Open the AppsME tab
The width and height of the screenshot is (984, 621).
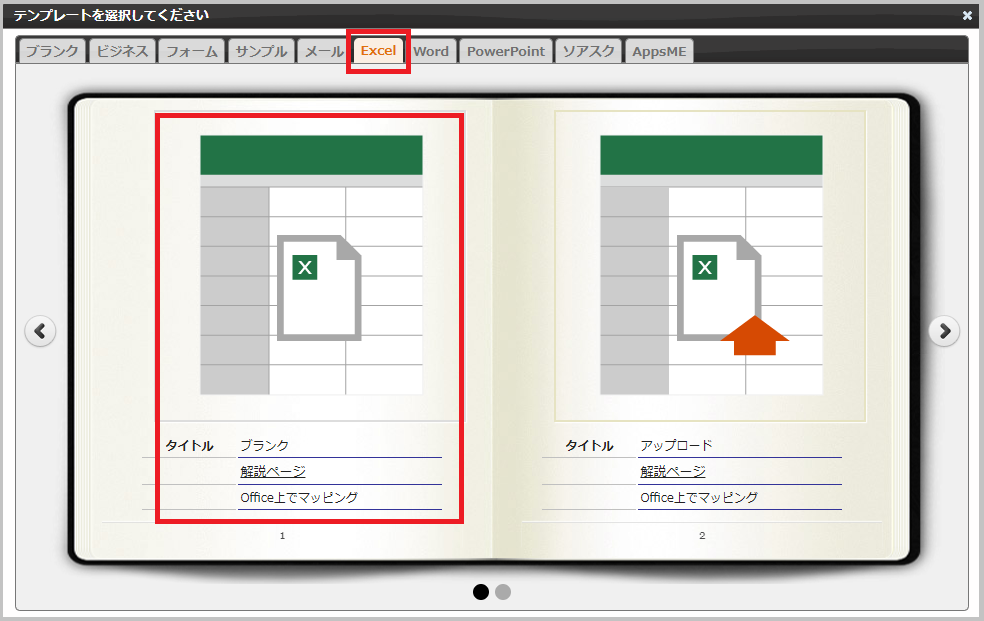659,51
